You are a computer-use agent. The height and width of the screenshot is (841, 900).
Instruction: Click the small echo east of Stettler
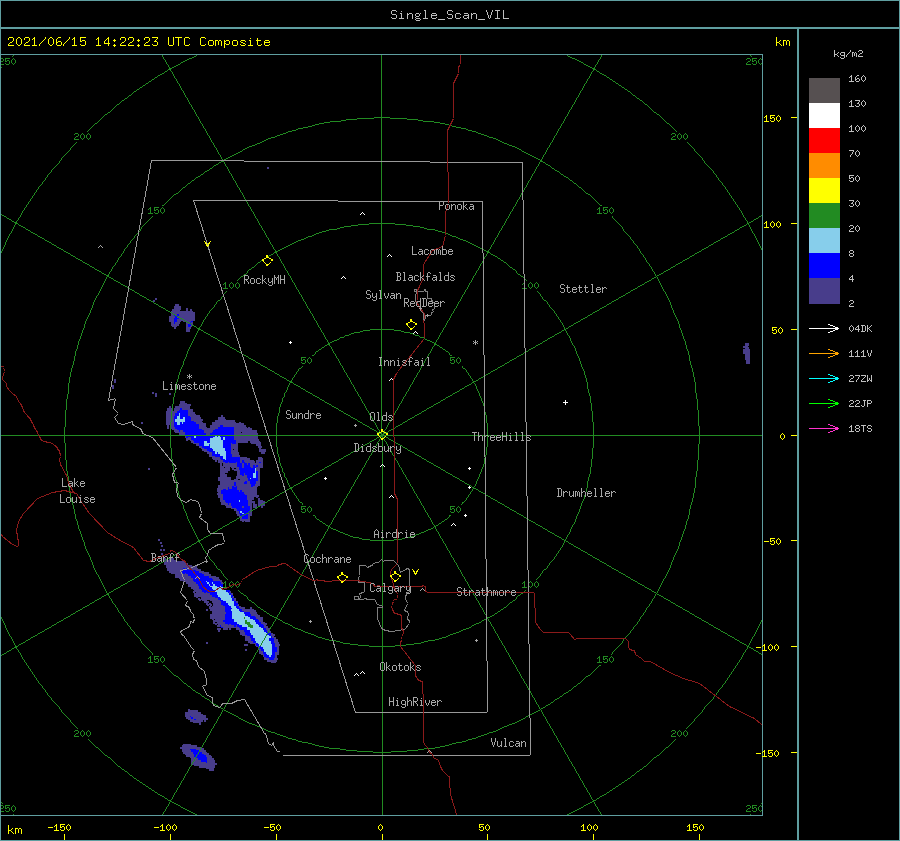746,353
